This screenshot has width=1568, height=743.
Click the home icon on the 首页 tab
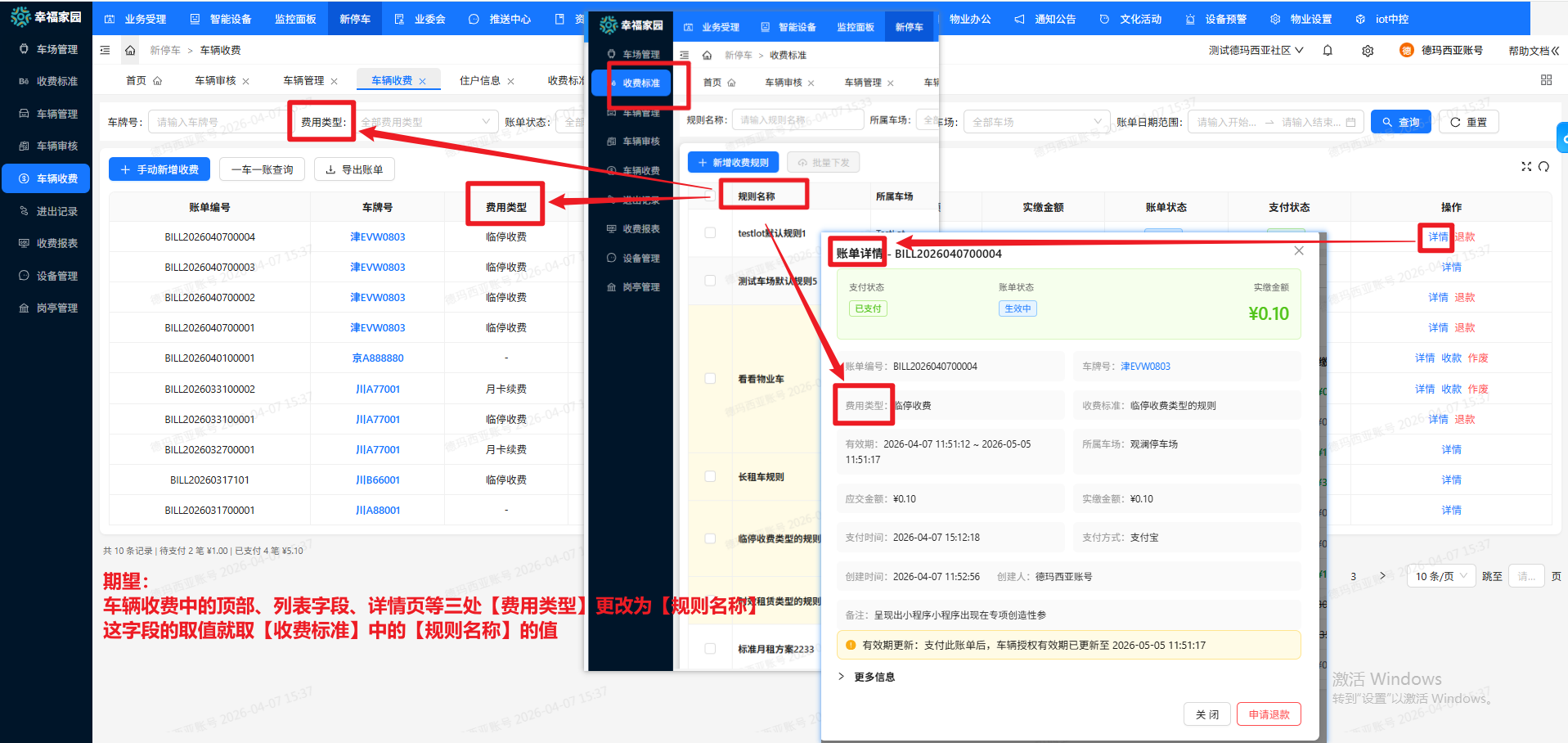coord(158,80)
